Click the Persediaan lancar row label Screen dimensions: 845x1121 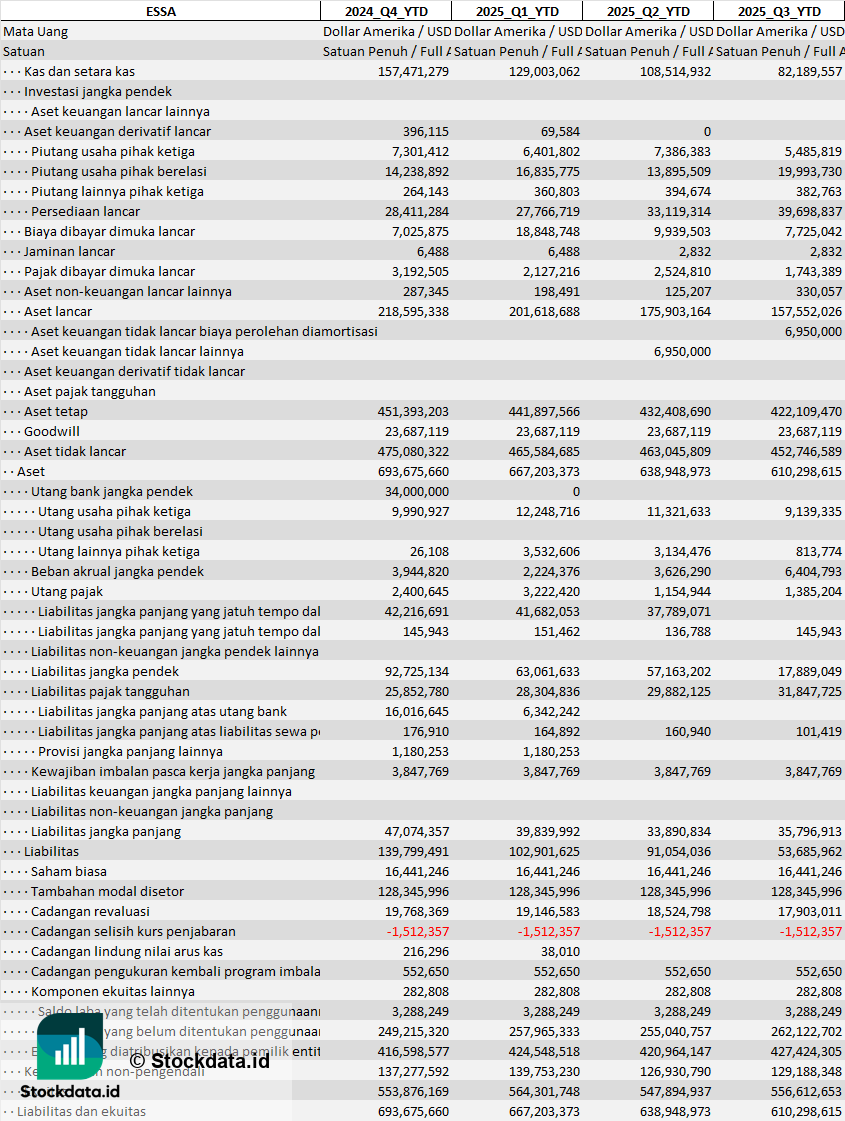[x=85, y=211]
